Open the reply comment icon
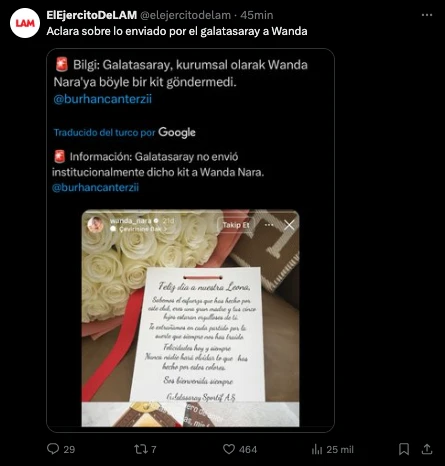 pos(53,449)
